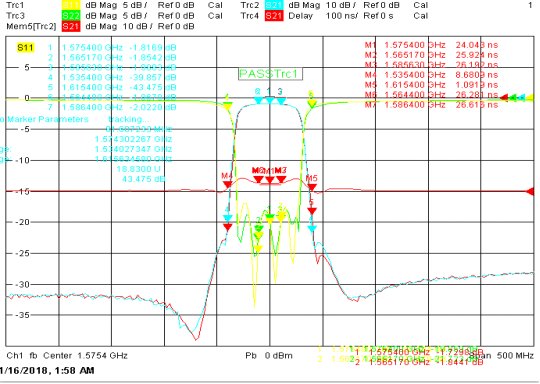Viewport: 540px width, 384px height.
Task: Click marker 5 readout -43.475 dB
Action: click(152, 87)
